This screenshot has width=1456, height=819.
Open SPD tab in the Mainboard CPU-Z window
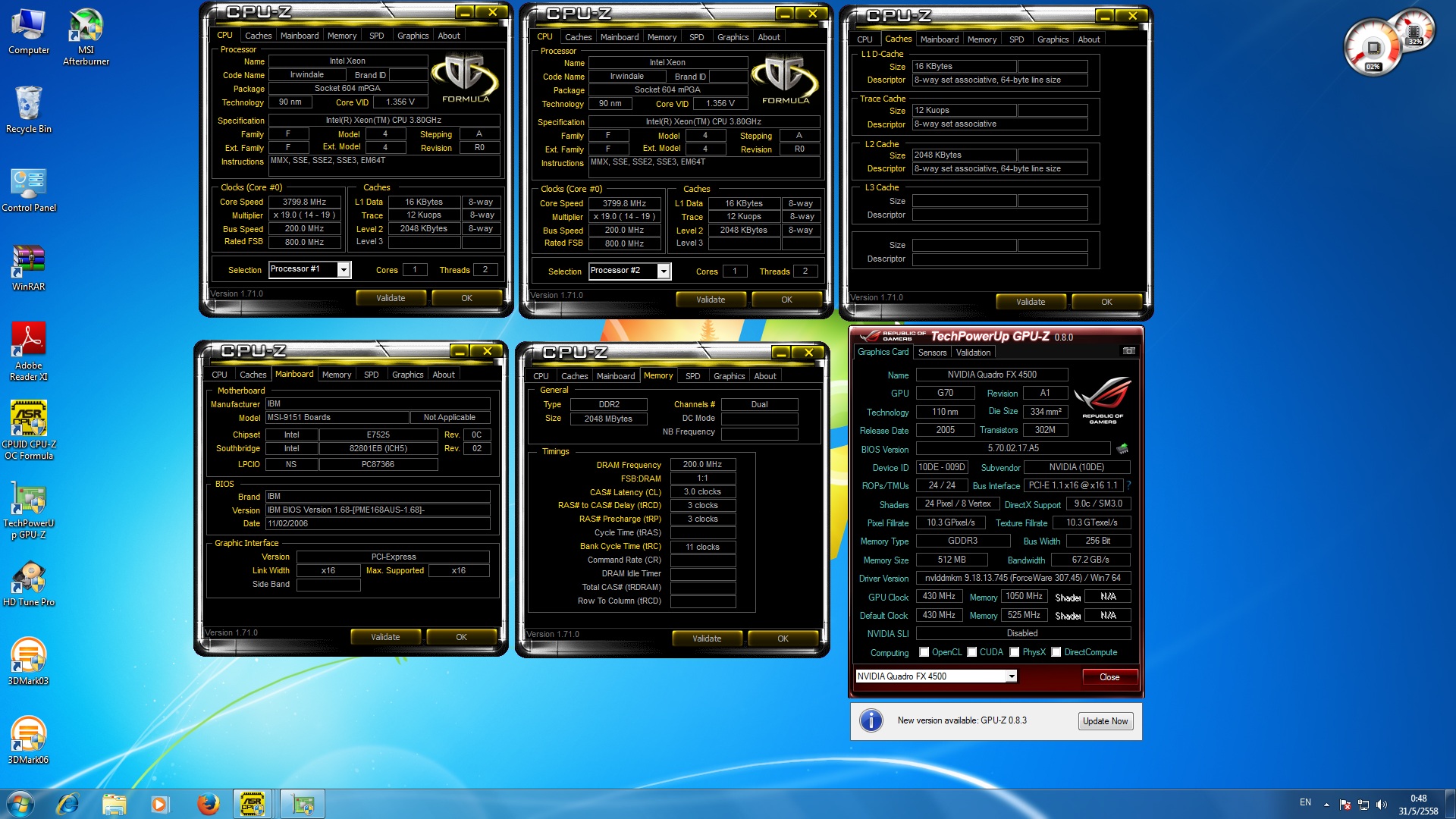pos(371,375)
